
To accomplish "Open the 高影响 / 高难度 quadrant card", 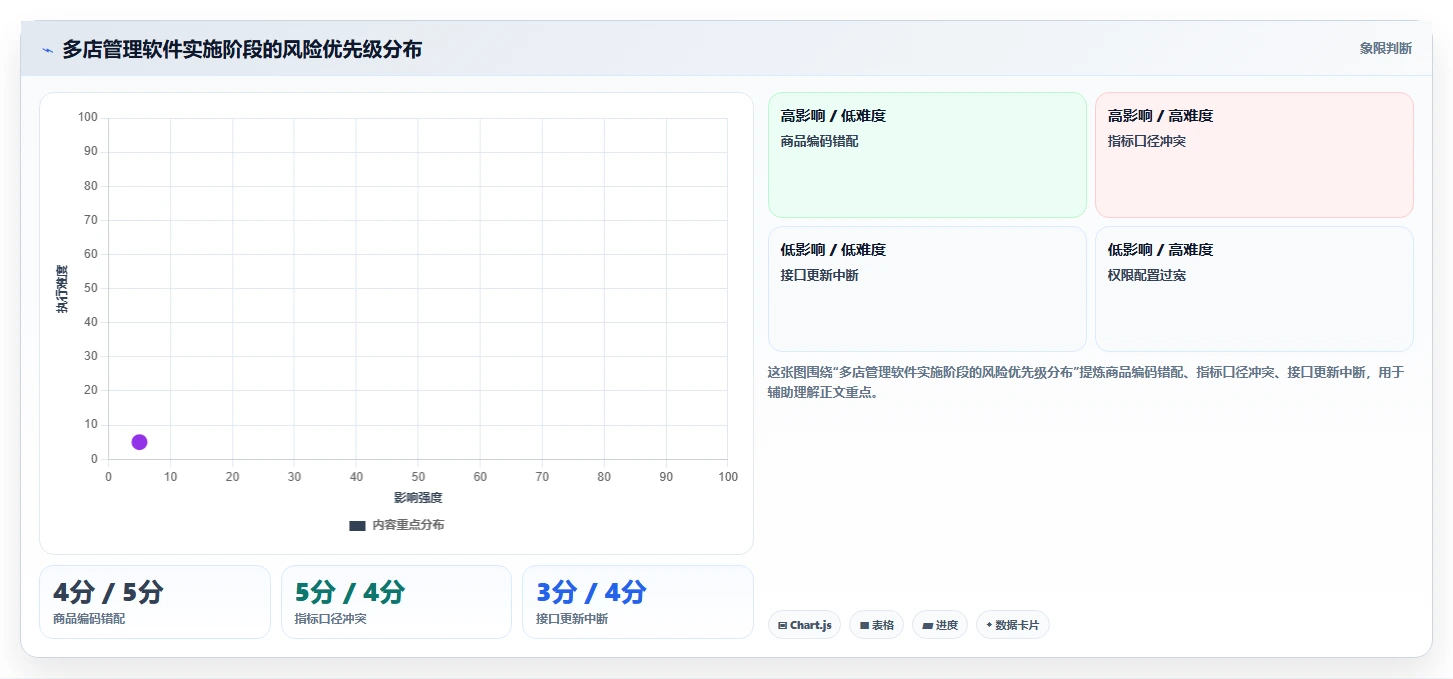I will click(x=1254, y=155).
